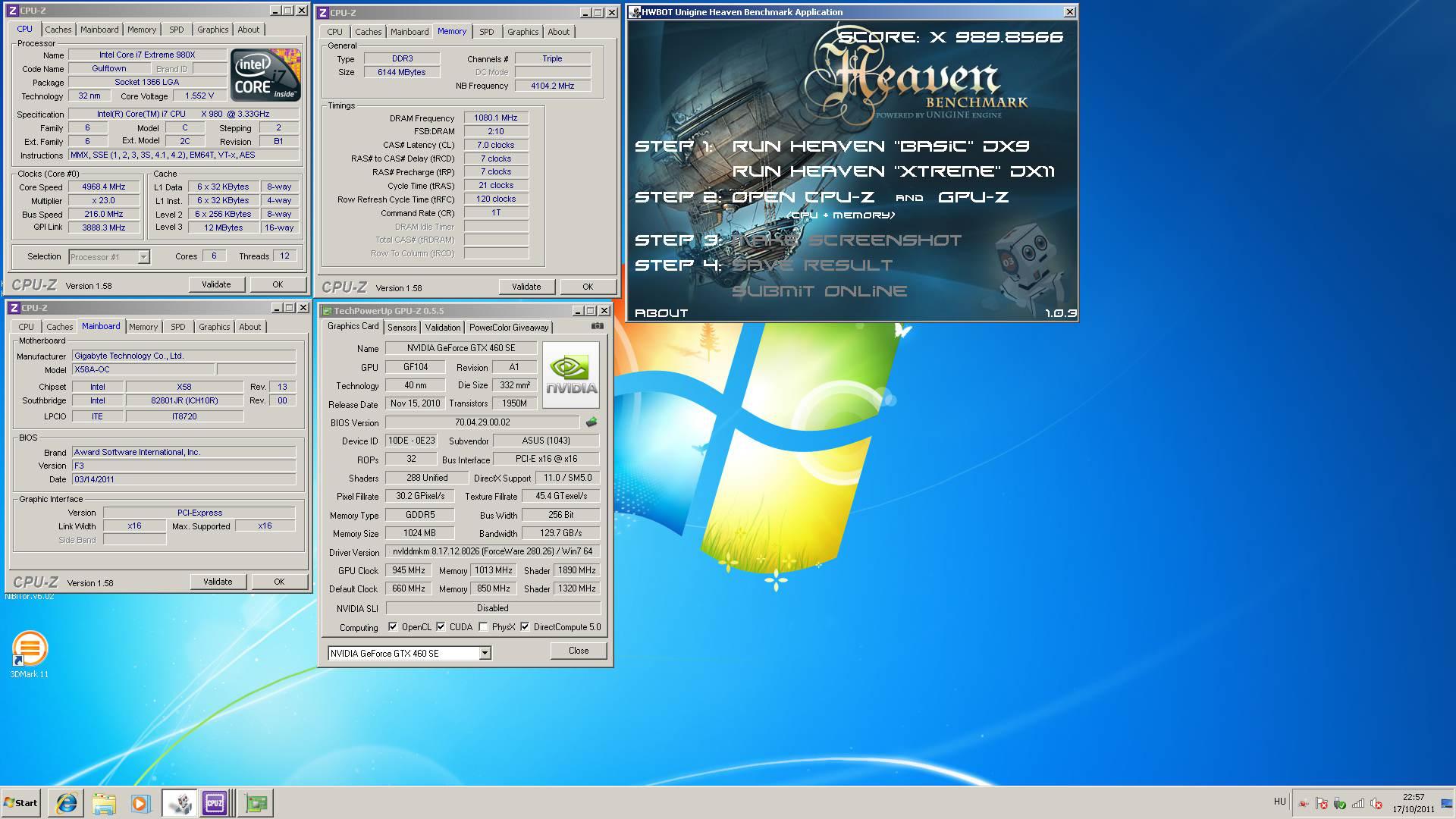Open the Start menu
Image resolution: width=1456 pixels, height=819 pixels.
pyautogui.click(x=20, y=803)
